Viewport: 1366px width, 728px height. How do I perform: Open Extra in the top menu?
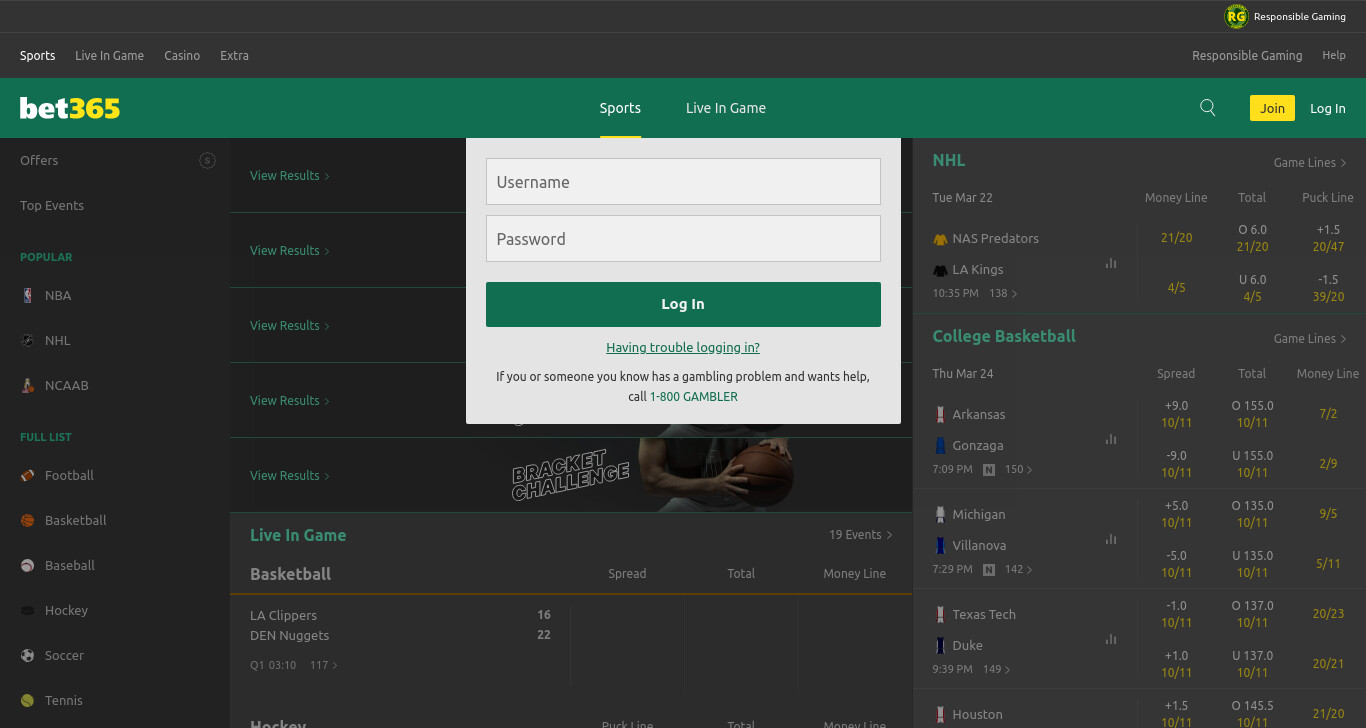point(234,56)
